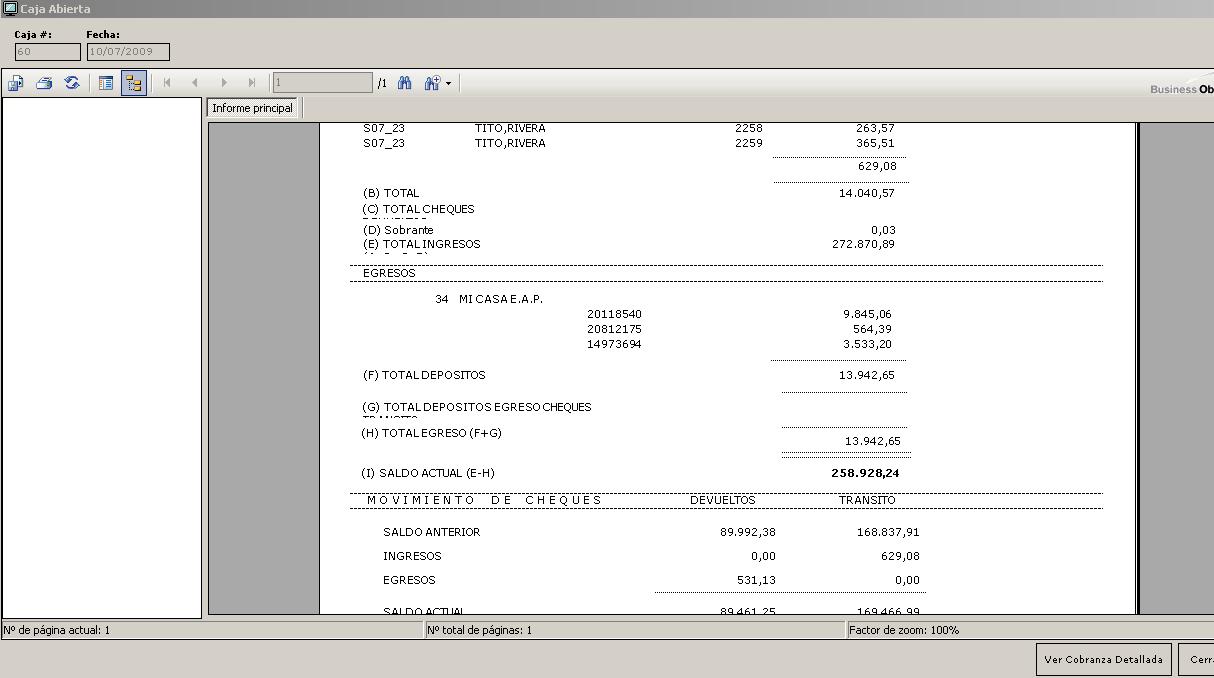Viewport: 1214px width, 678px height.
Task: Click check number 2259
Action: (748, 143)
